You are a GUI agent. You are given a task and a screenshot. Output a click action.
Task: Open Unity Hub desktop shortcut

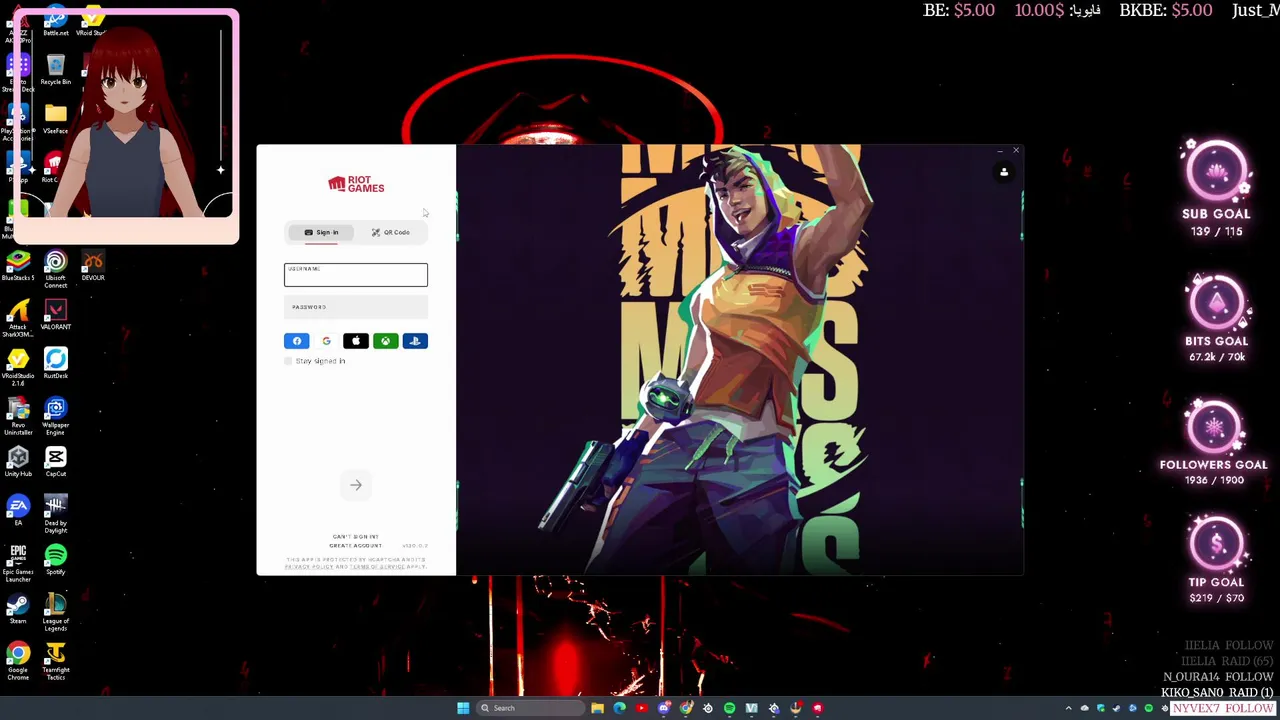point(18,462)
